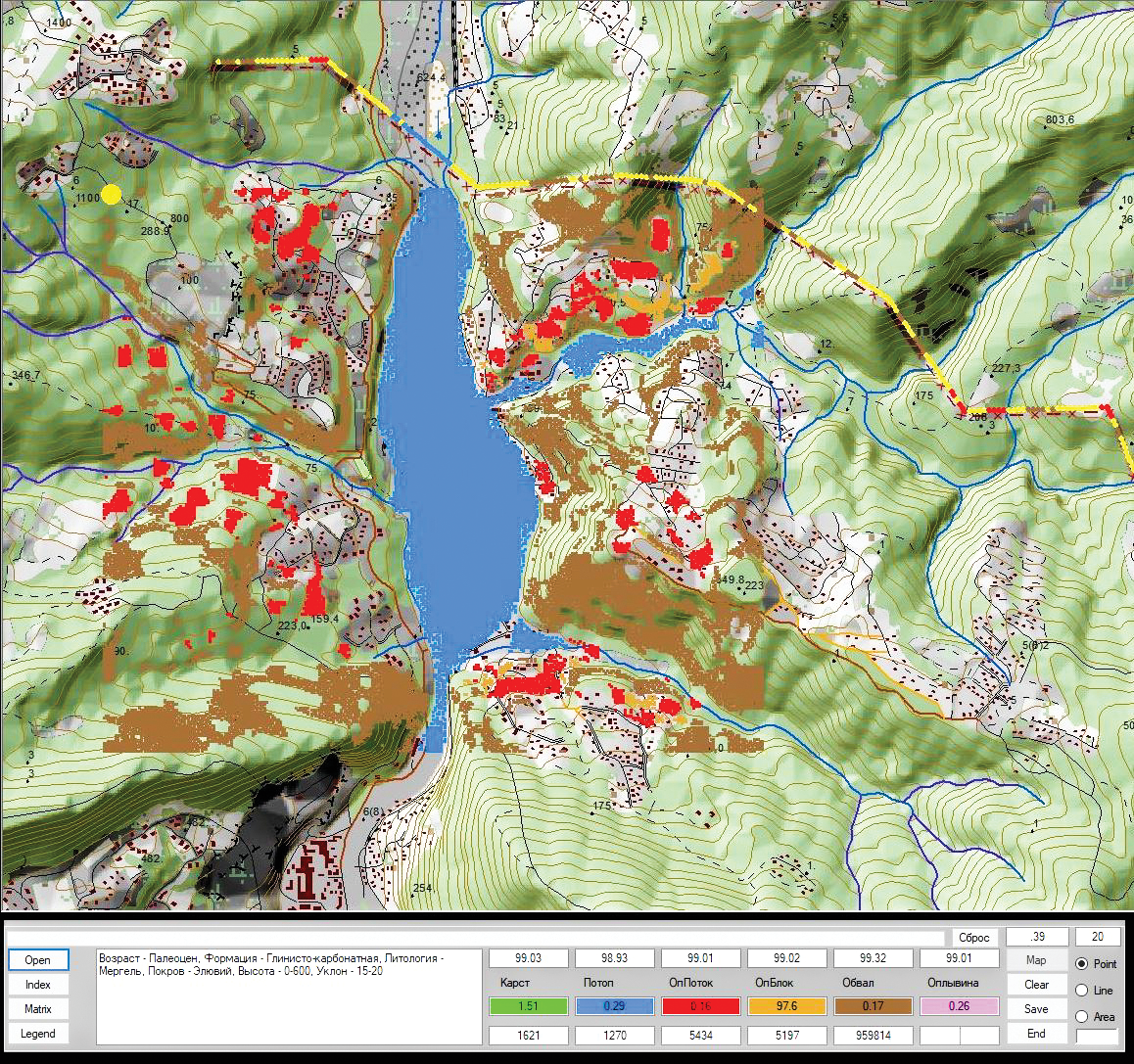The image size is (1134, 1064).
Task: Click the pink Оплывина swatch 0.26
Action: pos(959,1006)
